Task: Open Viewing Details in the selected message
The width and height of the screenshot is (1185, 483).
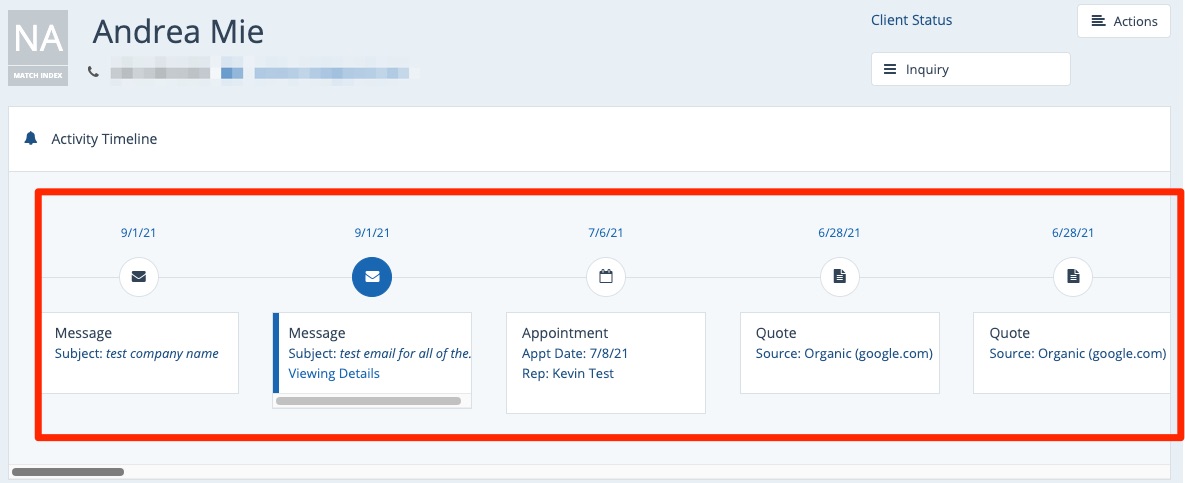Action: (334, 373)
